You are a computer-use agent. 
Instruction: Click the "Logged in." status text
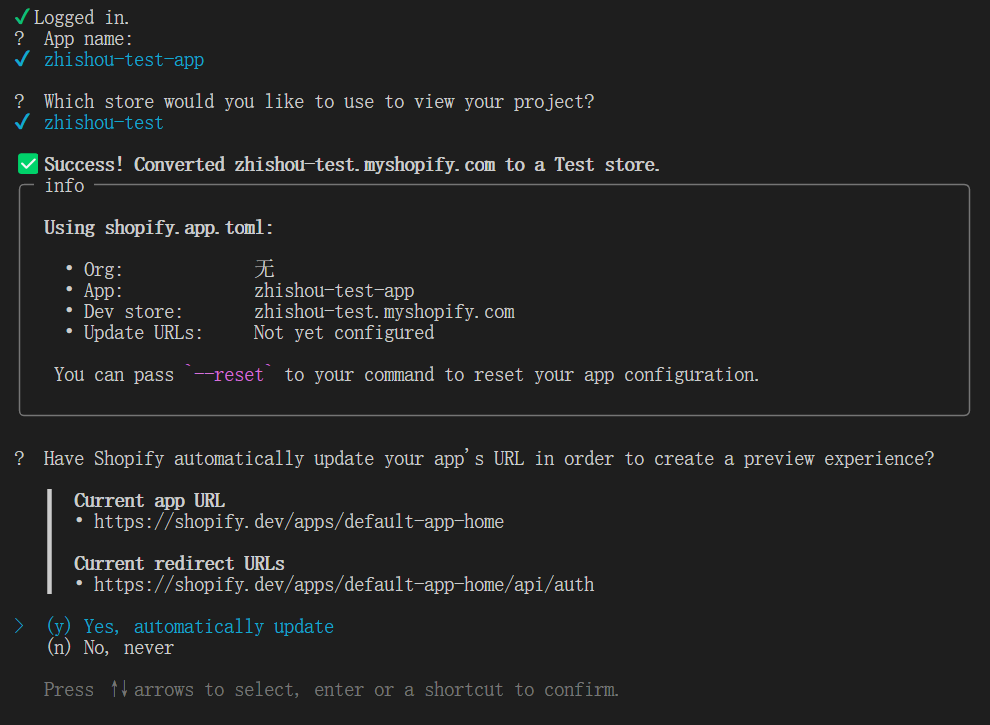coord(81,17)
